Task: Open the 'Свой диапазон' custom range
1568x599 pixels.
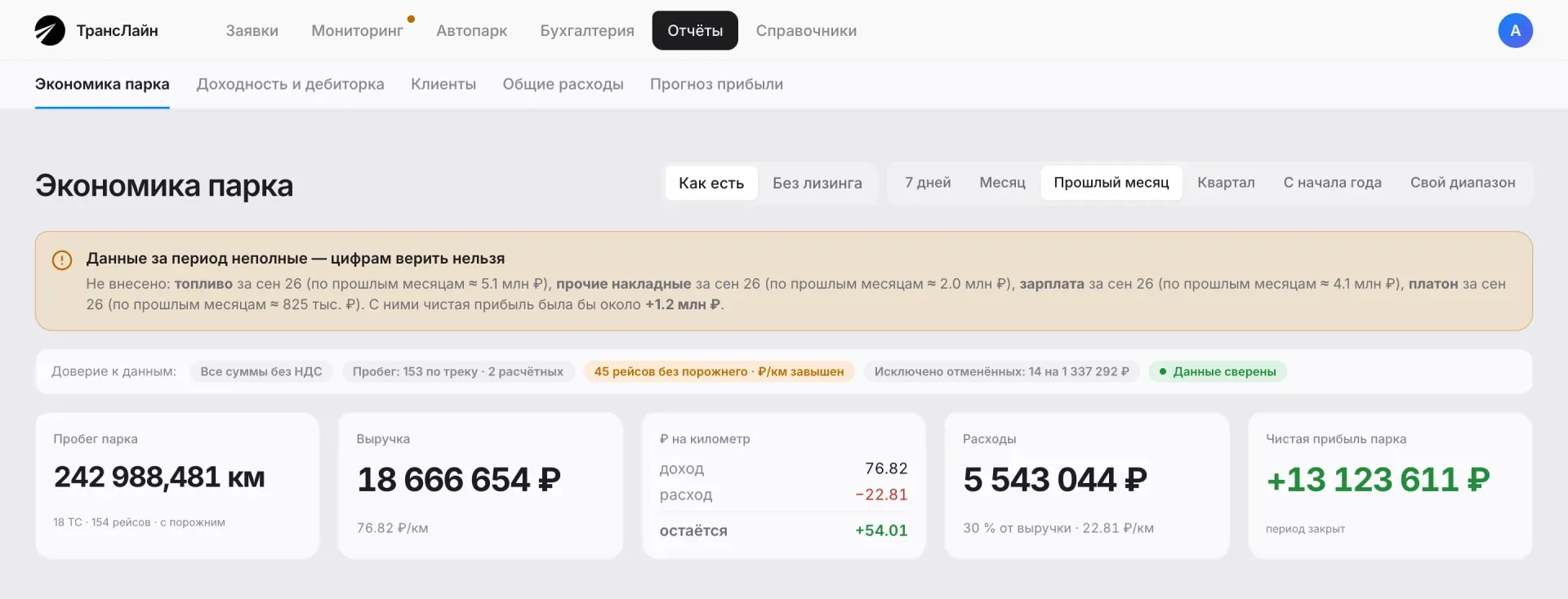Action: 1463,183
